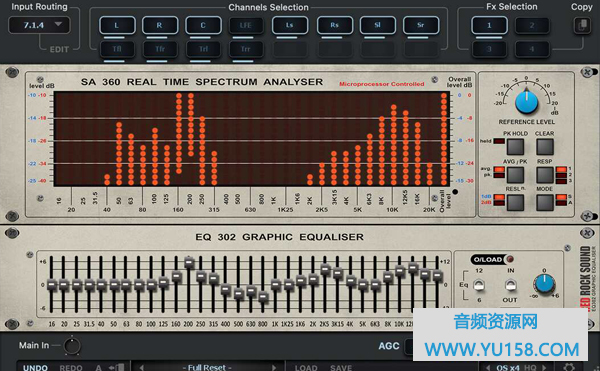Click the LOAD button
Image resolution: width=600 pixels, height=371 pixels.
tap(306, 368)
